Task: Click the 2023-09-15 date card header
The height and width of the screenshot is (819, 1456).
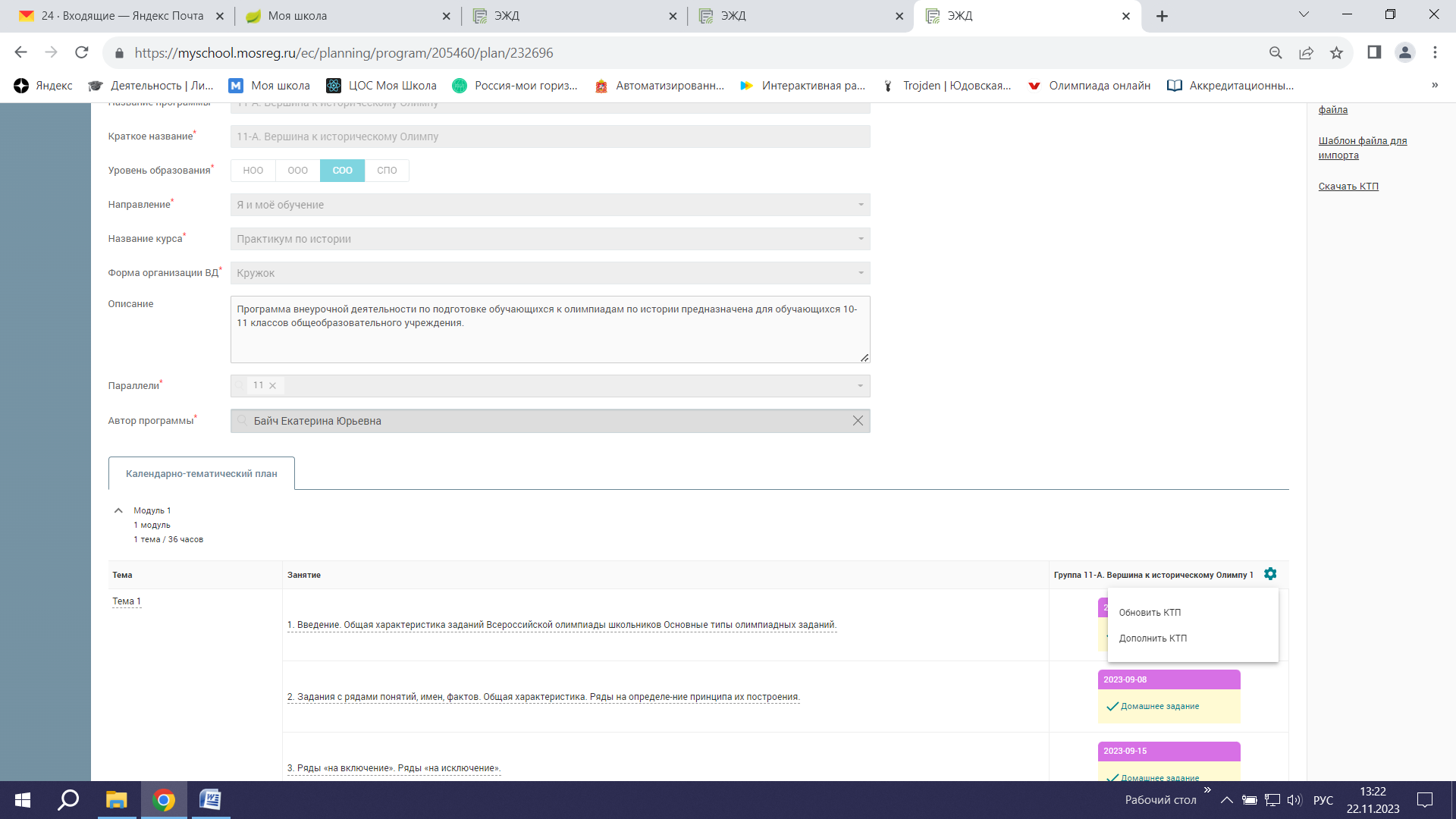Action: tap(1169, 751)
